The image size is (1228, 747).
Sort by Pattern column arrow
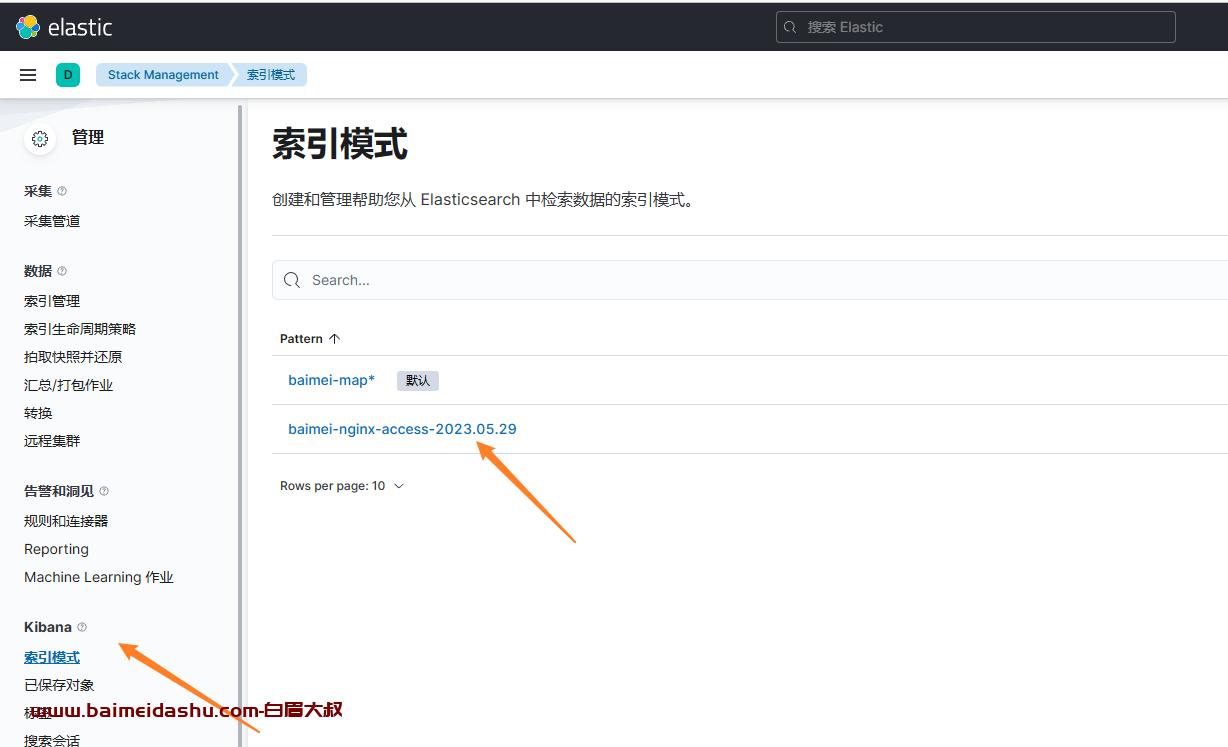[x=334, y=339]
